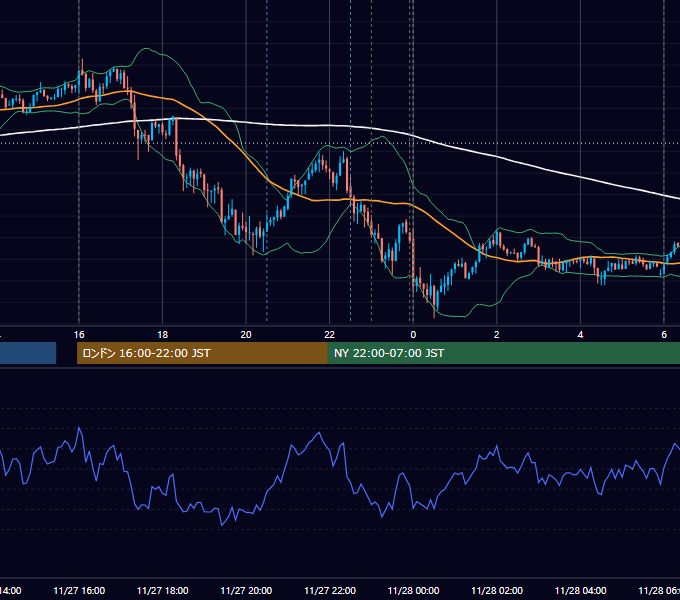Viewport: 680px width, 600px height.
Task: Click the hour label 18 on the upper axis
Action: point(163,335)
